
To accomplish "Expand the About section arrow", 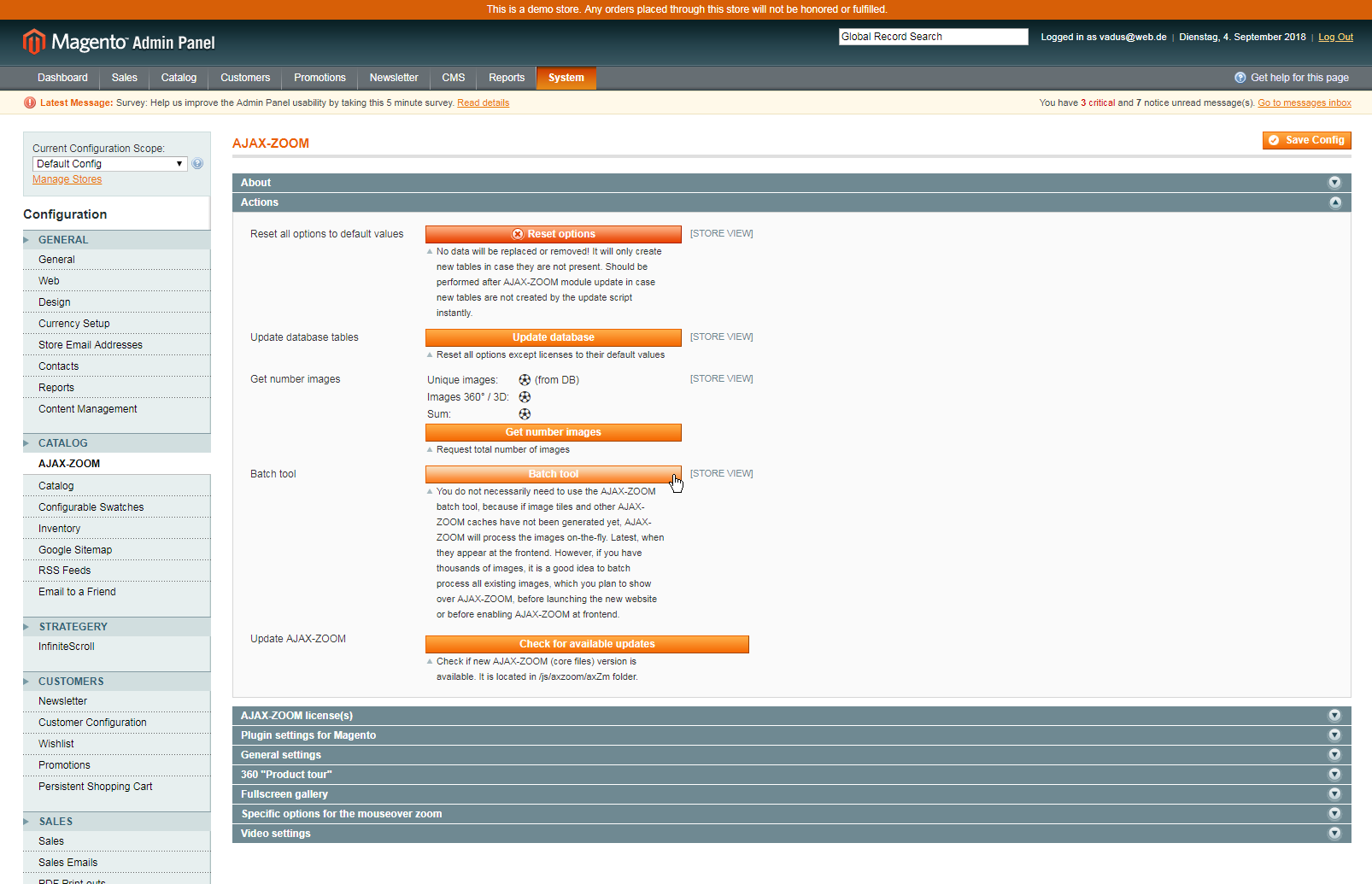I will [1334, 183].
